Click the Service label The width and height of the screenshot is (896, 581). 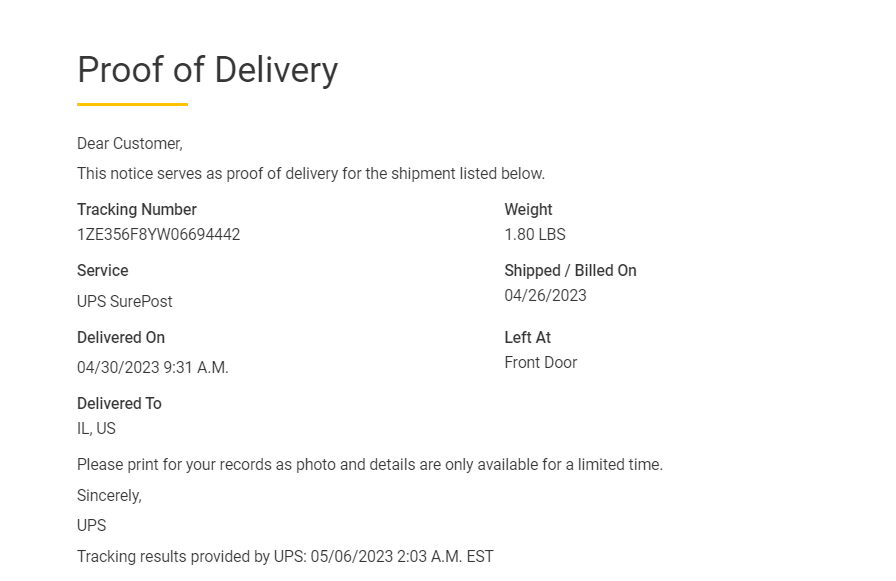[103, 271]
